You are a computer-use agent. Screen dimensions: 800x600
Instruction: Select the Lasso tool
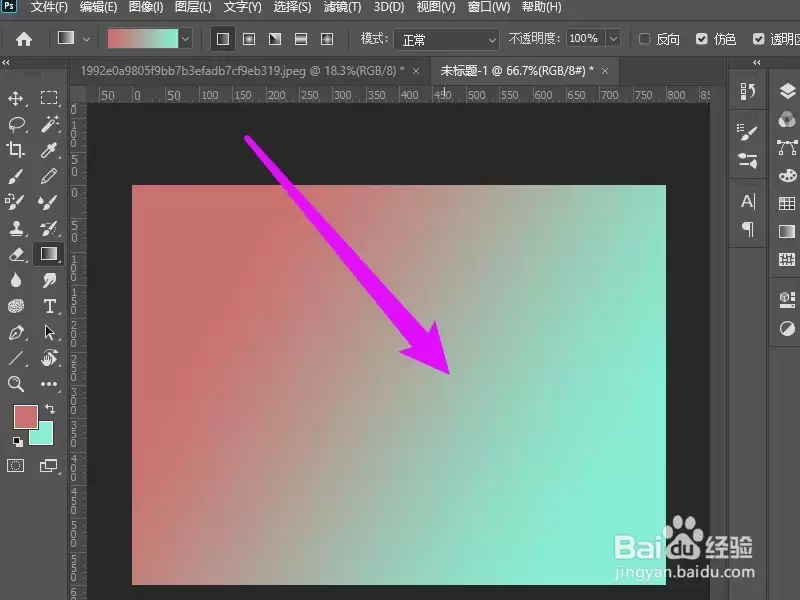click(16, 124)
